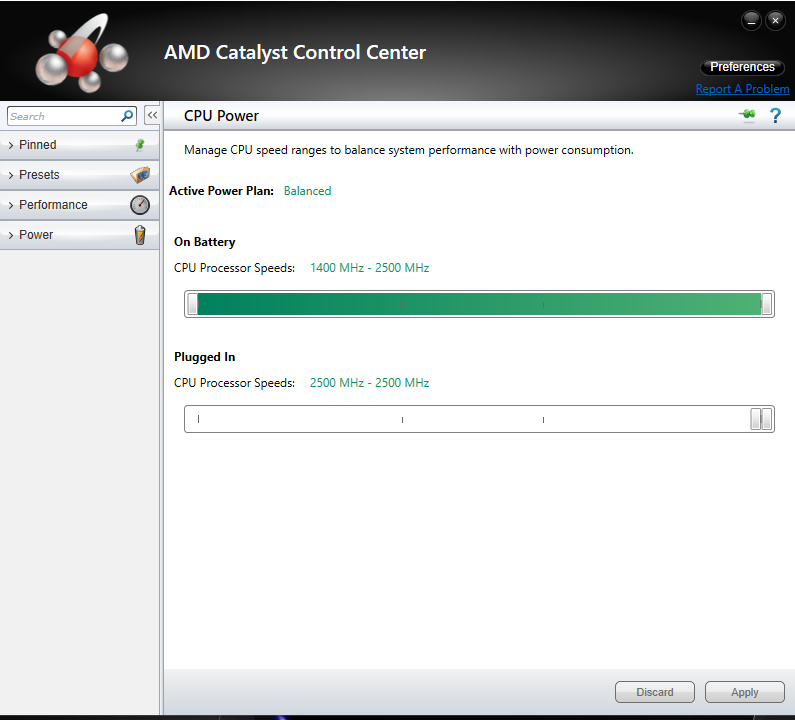Click the Plugged In maximum speed handle
The height and width of the screenshot is (720, 795).
point(767,419)
